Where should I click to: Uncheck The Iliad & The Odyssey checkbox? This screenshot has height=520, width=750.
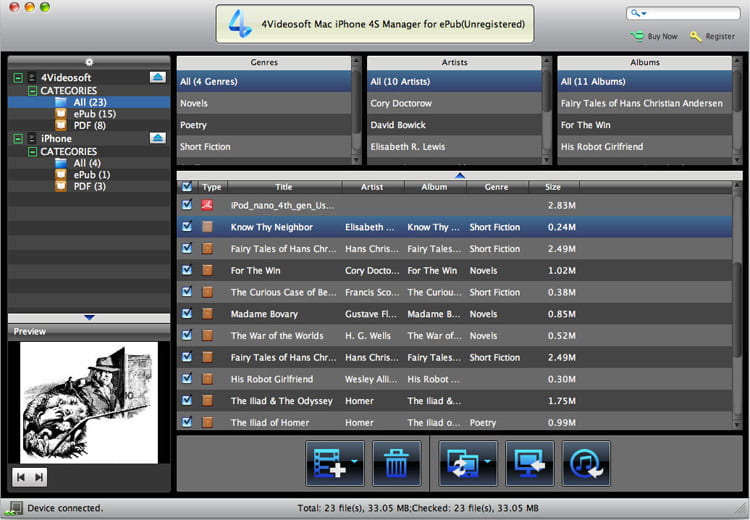click(187, 400)
